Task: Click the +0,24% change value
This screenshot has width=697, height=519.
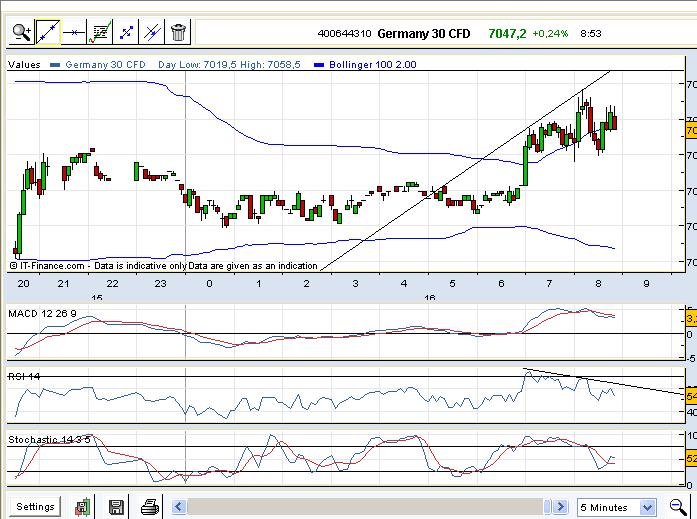Action: pos(550,34)
